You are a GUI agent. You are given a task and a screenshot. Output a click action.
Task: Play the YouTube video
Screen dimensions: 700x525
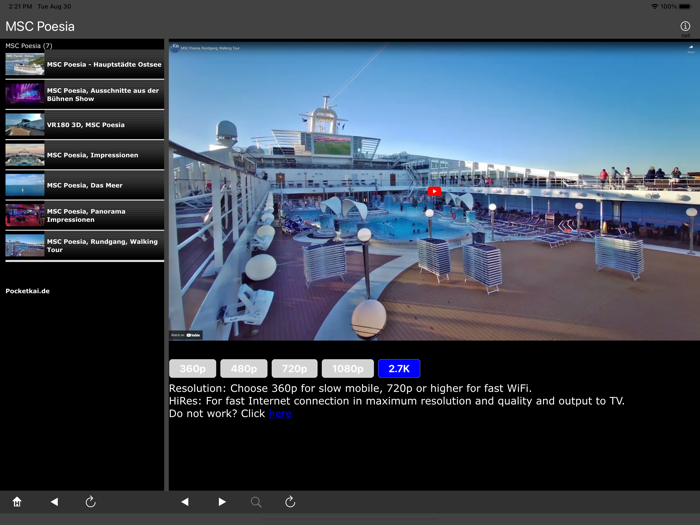[434, 191]
